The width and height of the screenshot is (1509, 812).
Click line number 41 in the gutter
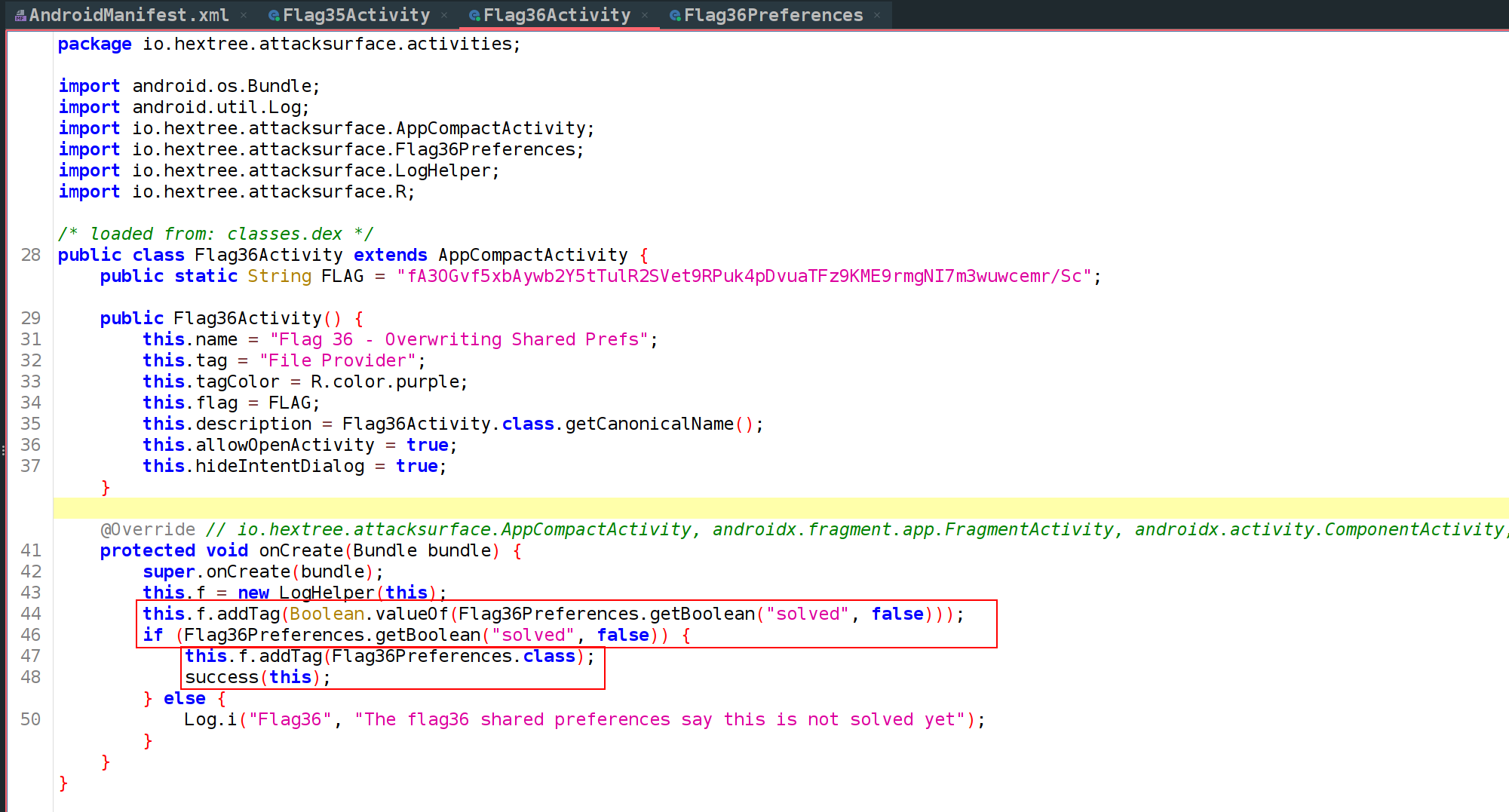[31, 550]
